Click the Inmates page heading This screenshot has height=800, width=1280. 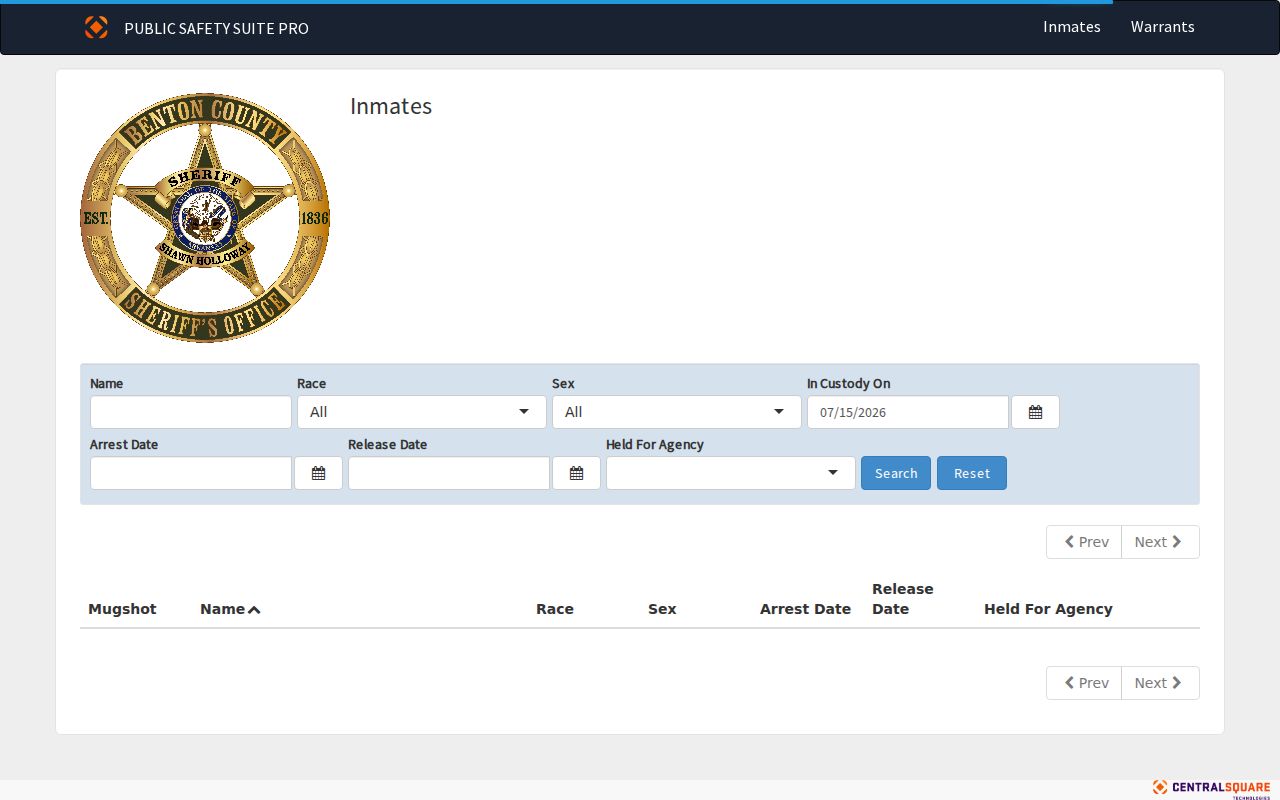click(391, 106)
